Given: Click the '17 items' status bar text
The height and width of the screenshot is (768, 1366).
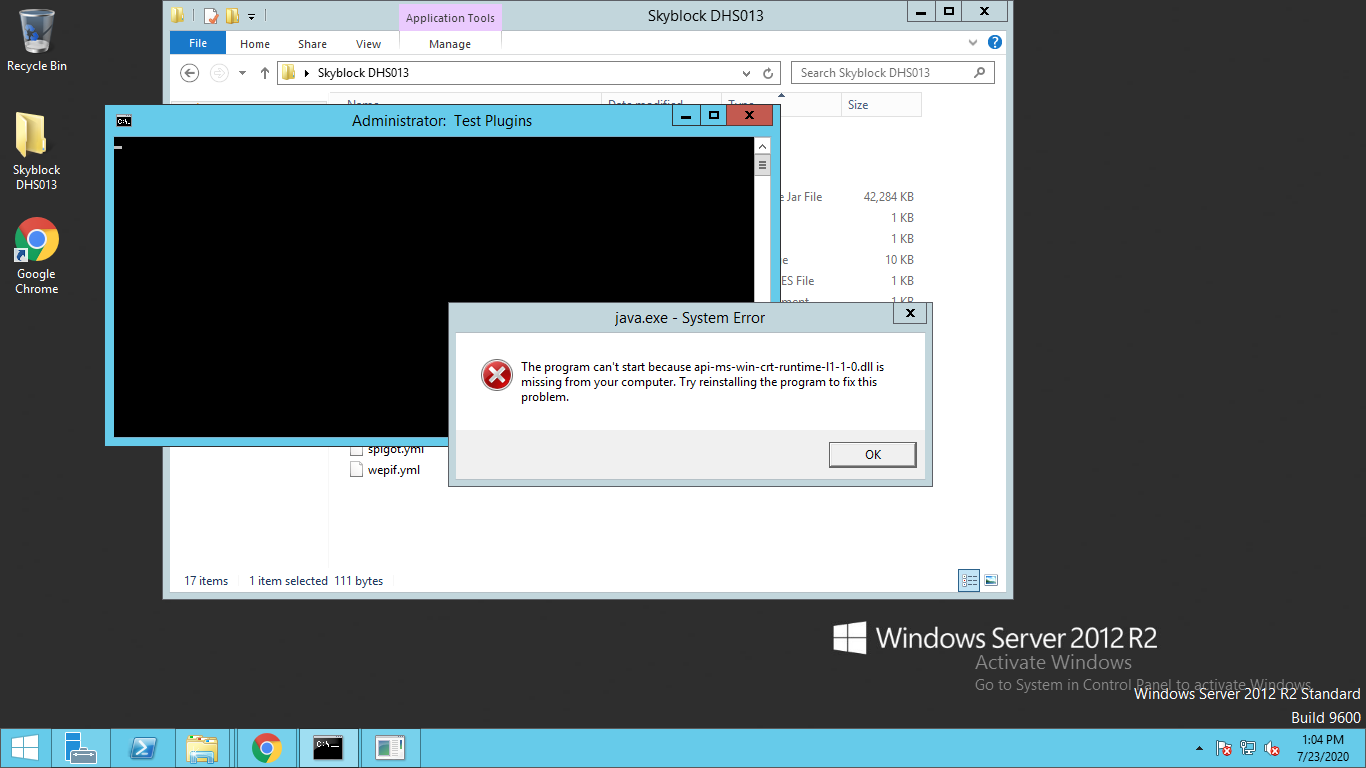Looking at the screenshot, I should [x=206, y=581].
